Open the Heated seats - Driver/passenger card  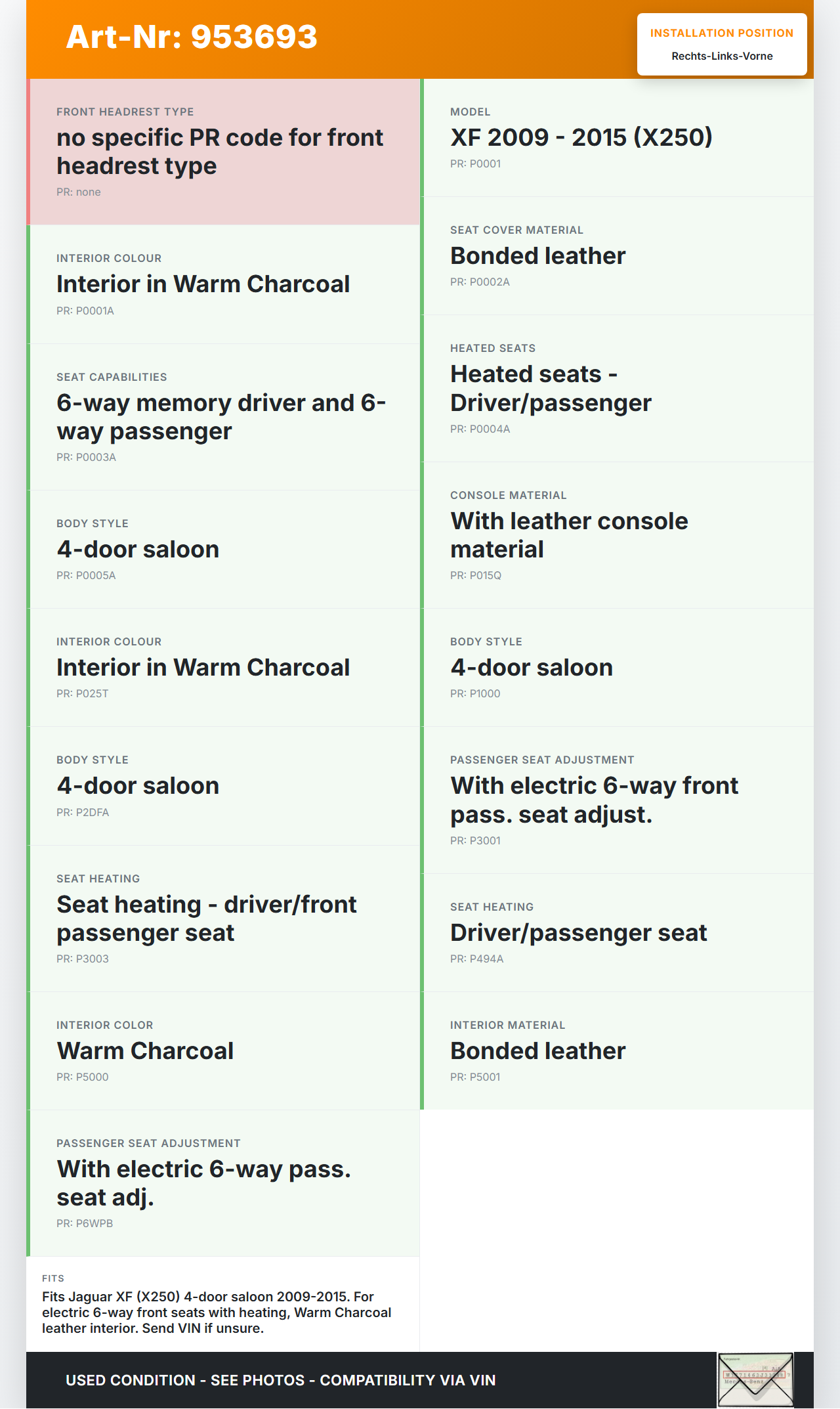617,388
